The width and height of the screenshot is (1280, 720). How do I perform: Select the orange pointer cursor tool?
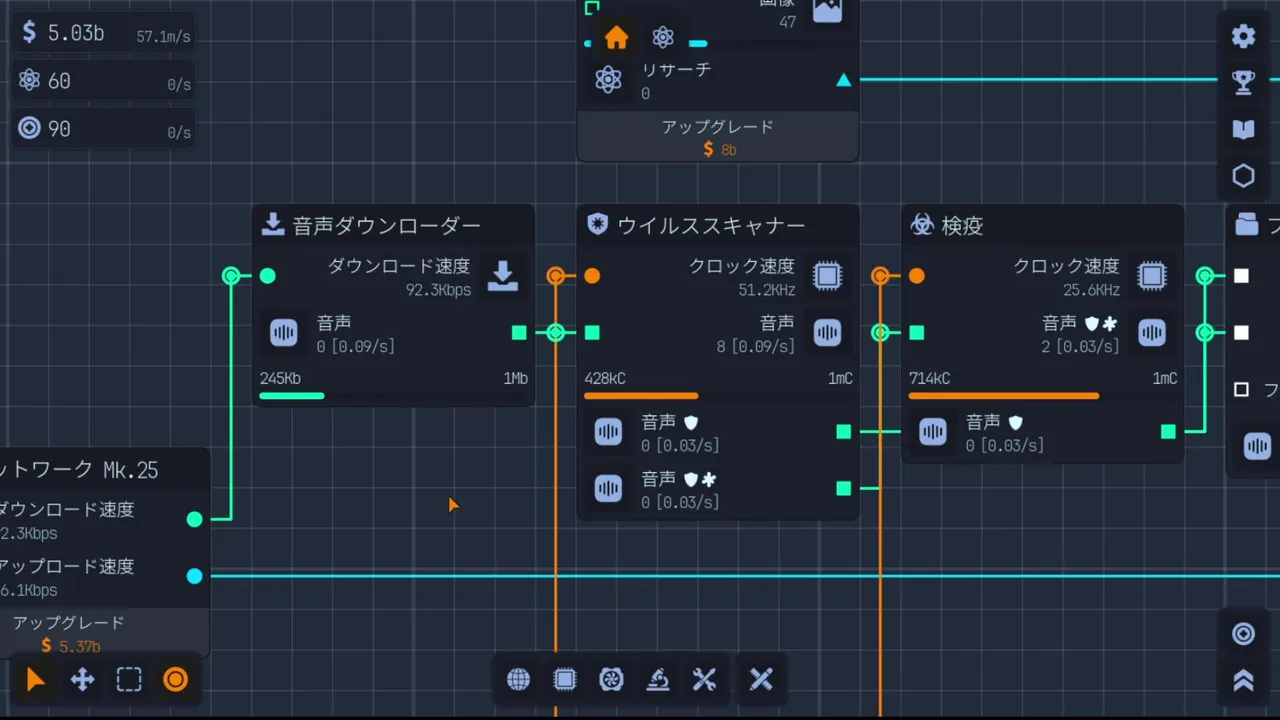35,680
